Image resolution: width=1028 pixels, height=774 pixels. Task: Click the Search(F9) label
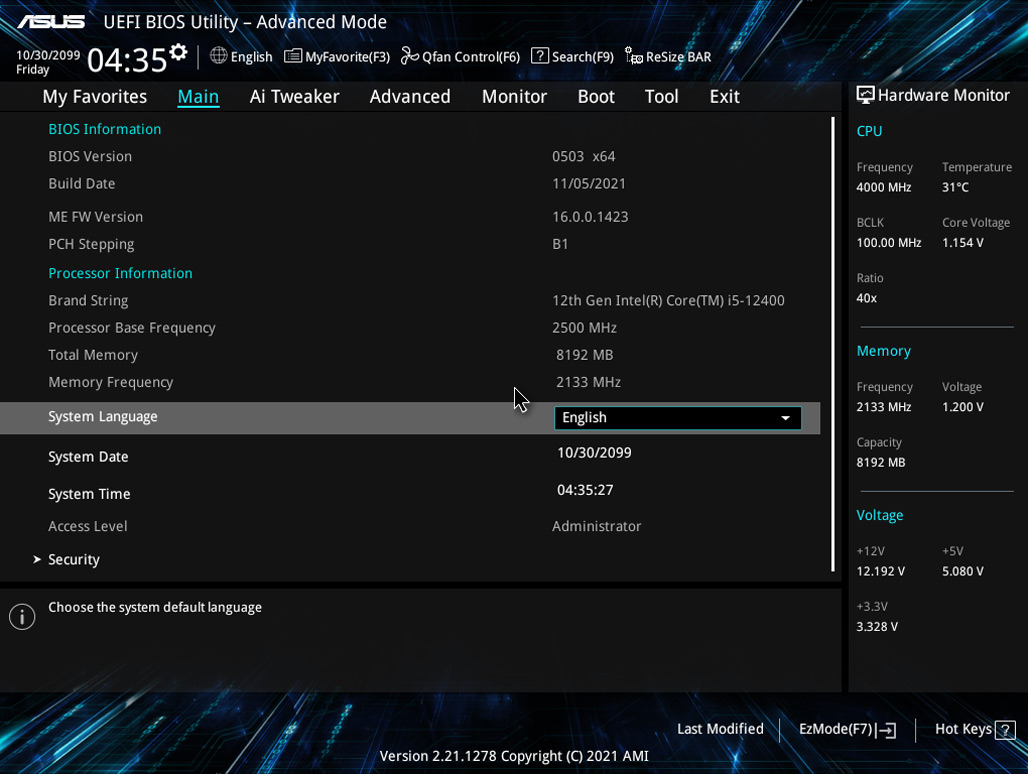click(x=583, y=57)
